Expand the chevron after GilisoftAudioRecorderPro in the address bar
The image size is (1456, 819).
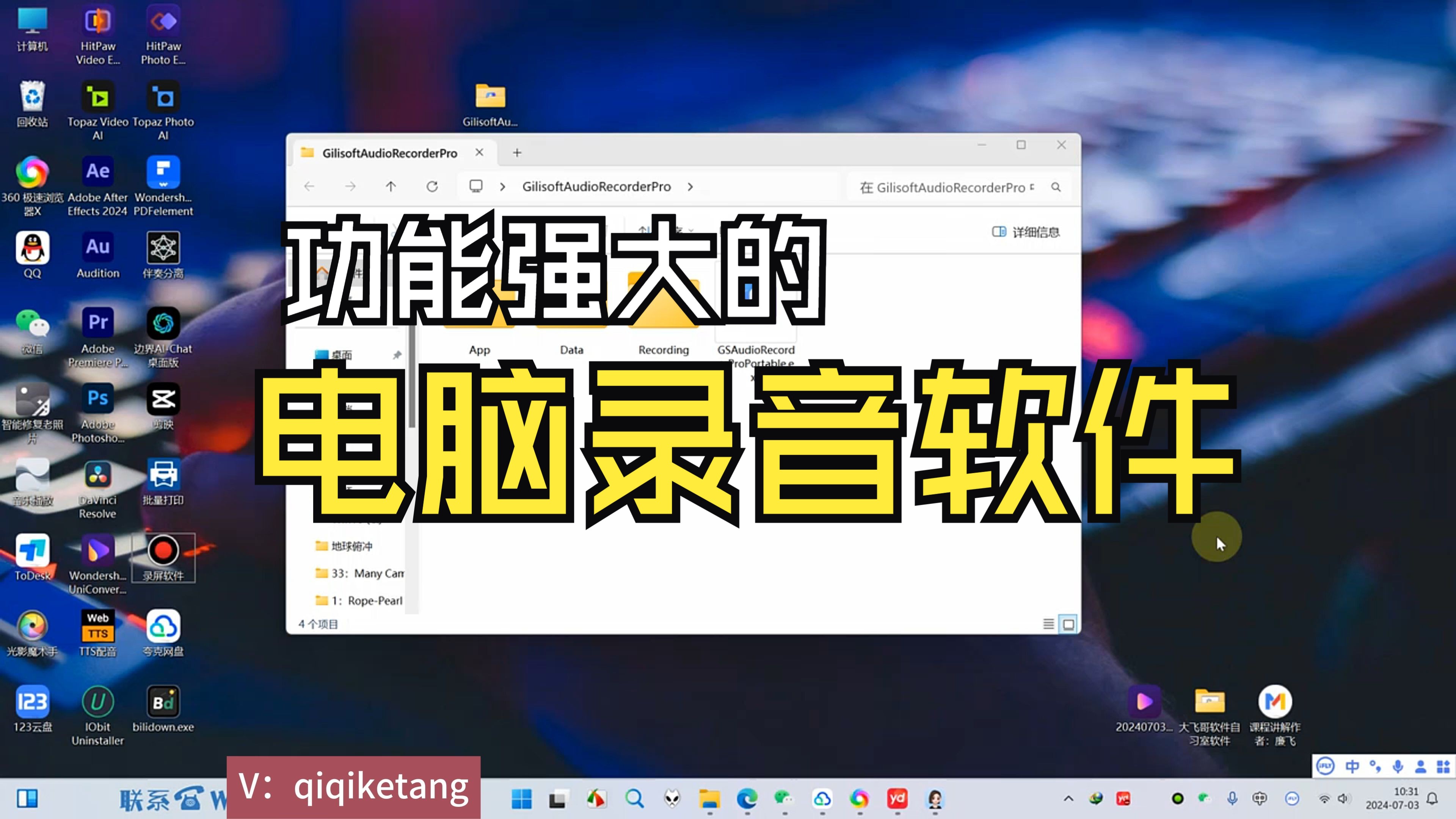(690, 187)
